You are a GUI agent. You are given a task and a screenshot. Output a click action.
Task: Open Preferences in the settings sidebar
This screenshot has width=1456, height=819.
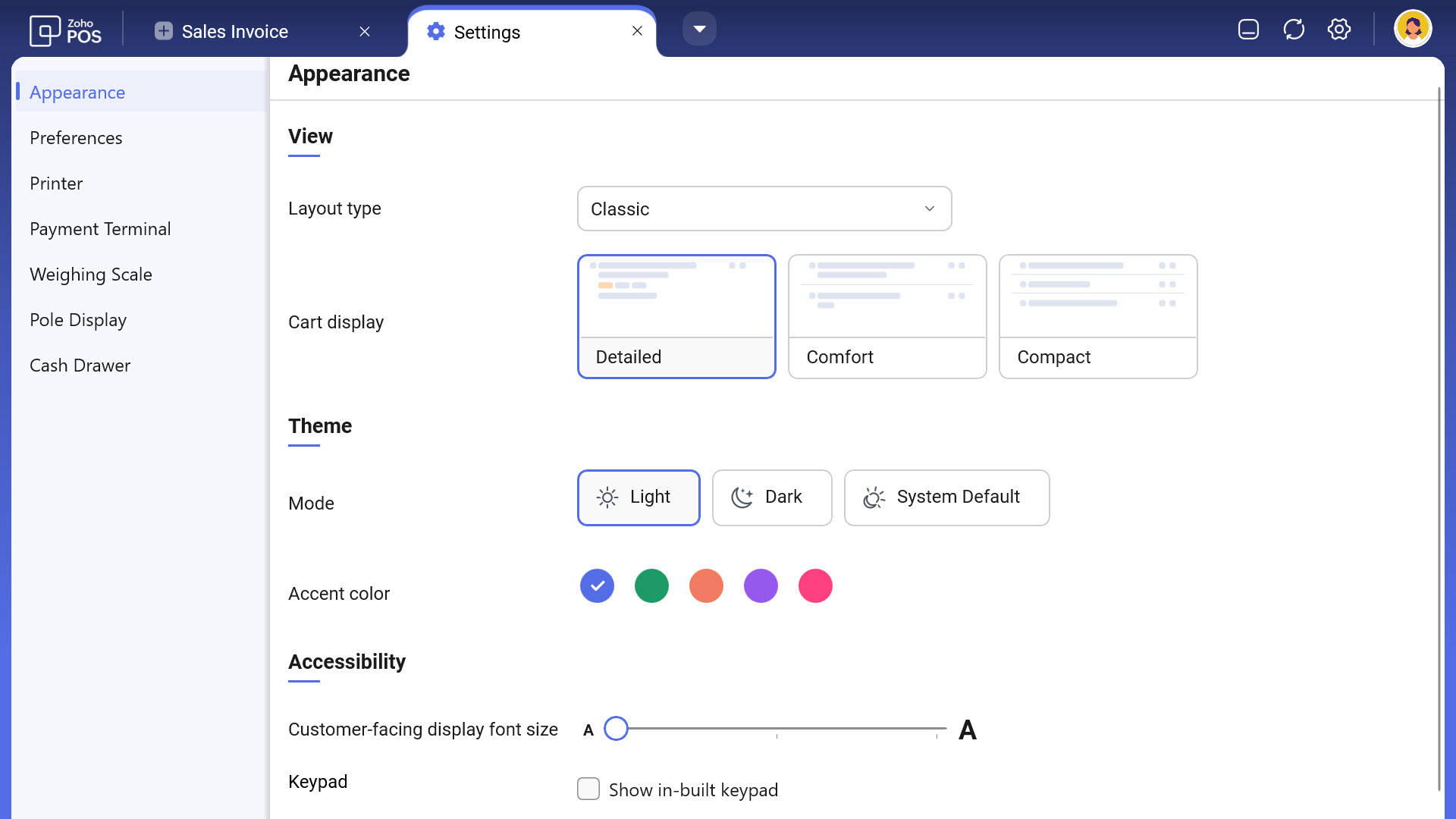(76, 138)
